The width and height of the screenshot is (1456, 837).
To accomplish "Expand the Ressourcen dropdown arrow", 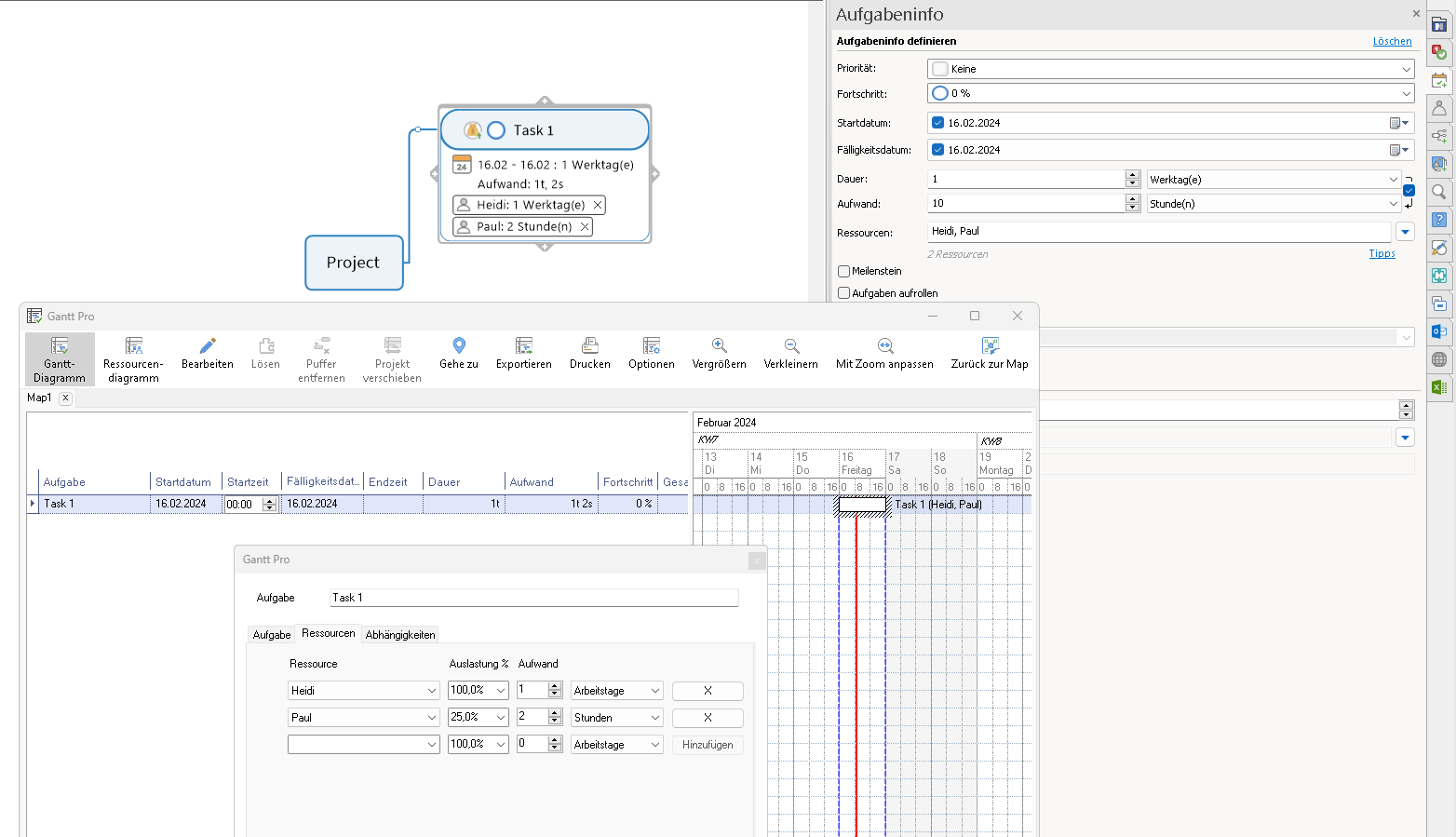I will (1406, 232).
